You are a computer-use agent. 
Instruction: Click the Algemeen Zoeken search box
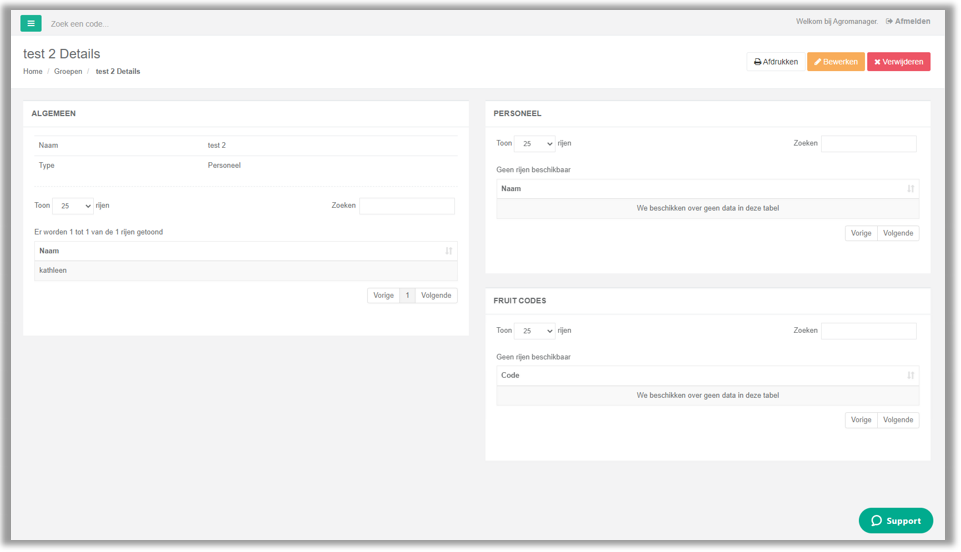point(407,206)
